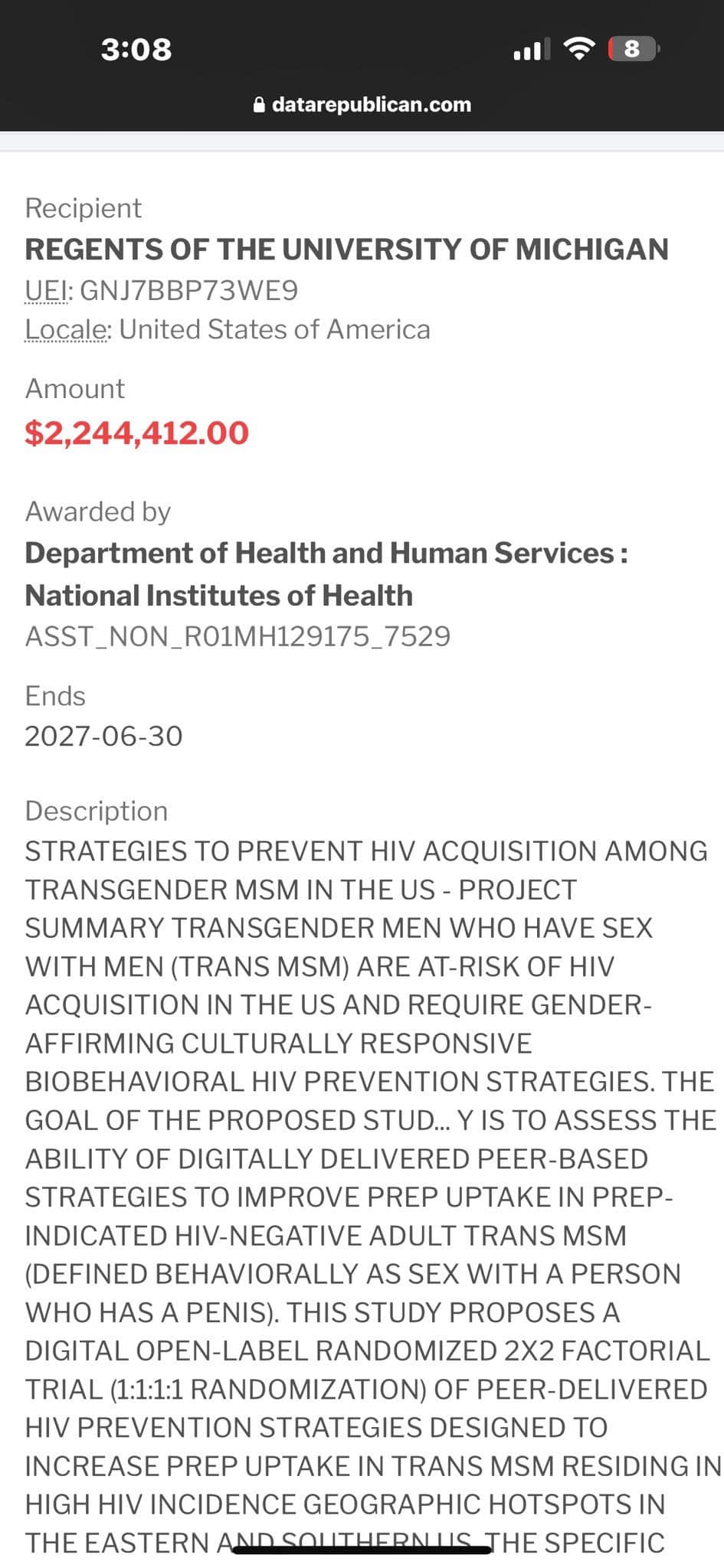Click the Awarded by heading label
The width and height of the screenshot is (724, 1568).
pos(98,511)
